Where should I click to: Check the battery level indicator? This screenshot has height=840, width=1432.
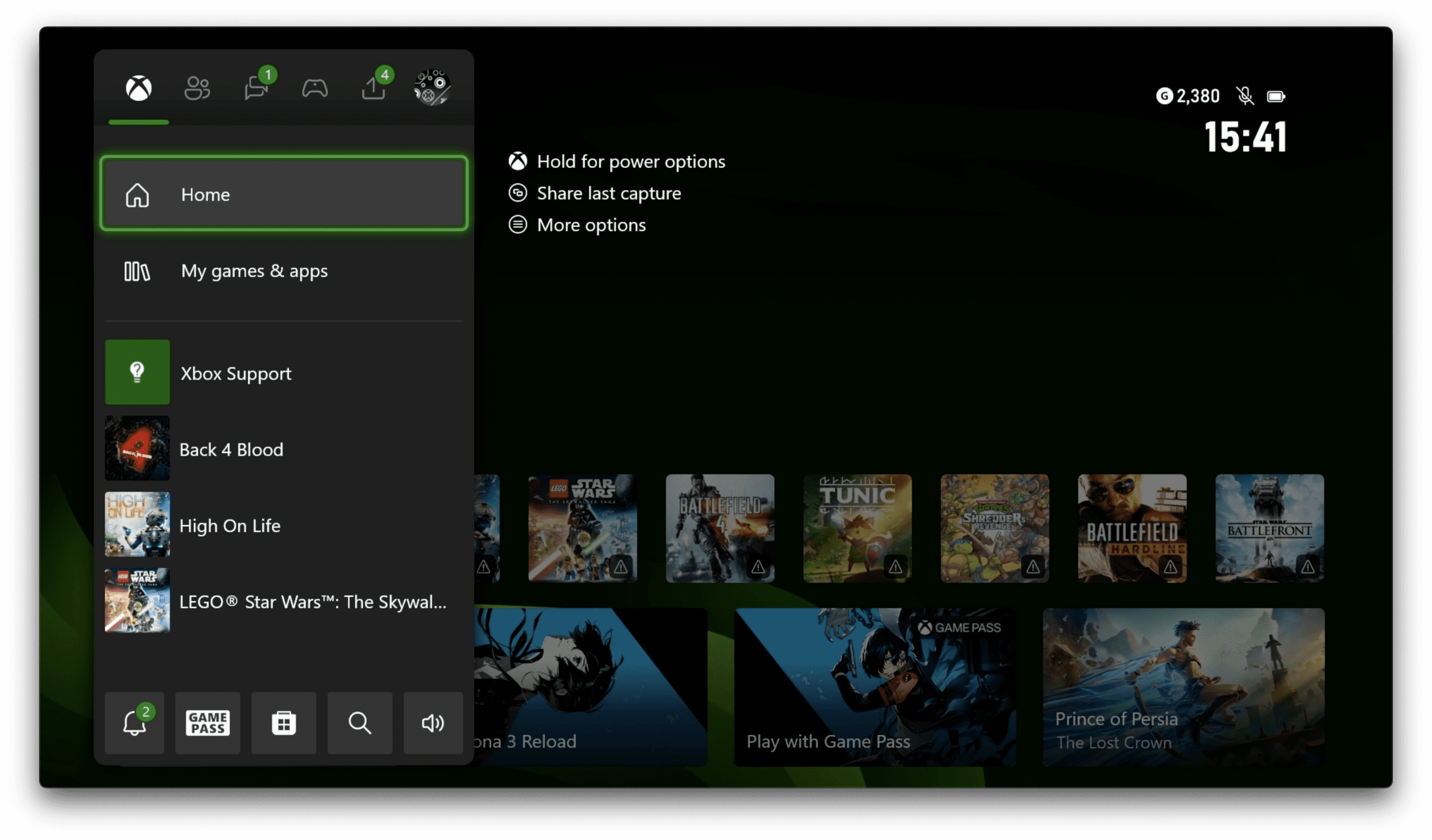[x=1277, y=96]
